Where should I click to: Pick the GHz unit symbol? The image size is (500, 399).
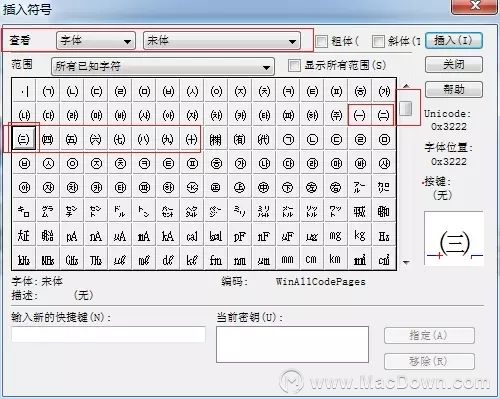point(72,260)
